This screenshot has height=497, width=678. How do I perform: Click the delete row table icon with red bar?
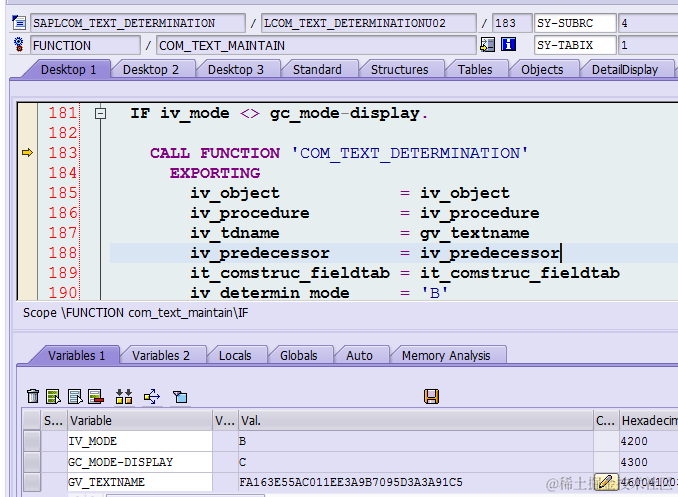tap(96, 396)
